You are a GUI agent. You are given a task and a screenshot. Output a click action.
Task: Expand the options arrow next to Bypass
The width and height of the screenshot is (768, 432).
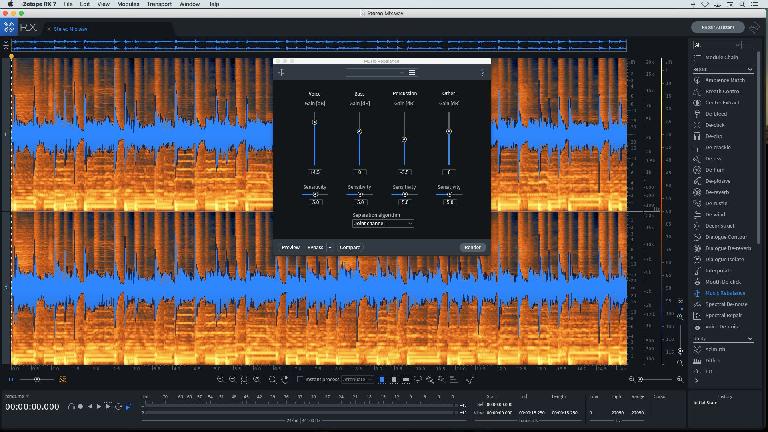click(x=330, y=247)
